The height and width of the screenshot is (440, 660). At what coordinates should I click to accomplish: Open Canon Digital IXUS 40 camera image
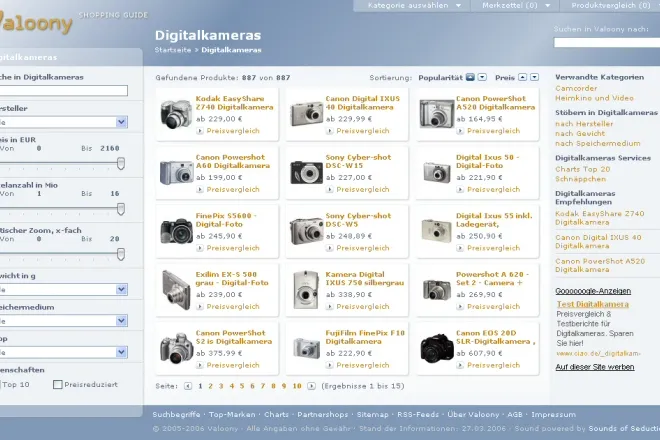306,114
